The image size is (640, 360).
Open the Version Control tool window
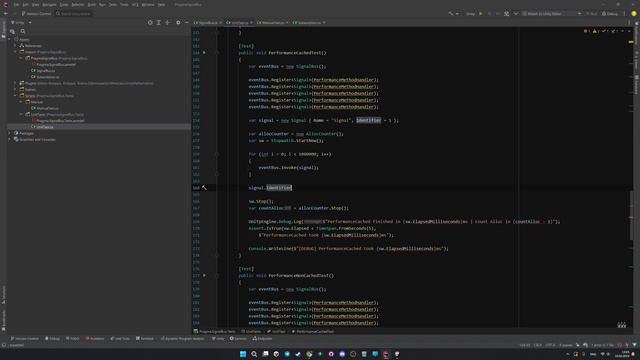[x=24, y=339]
